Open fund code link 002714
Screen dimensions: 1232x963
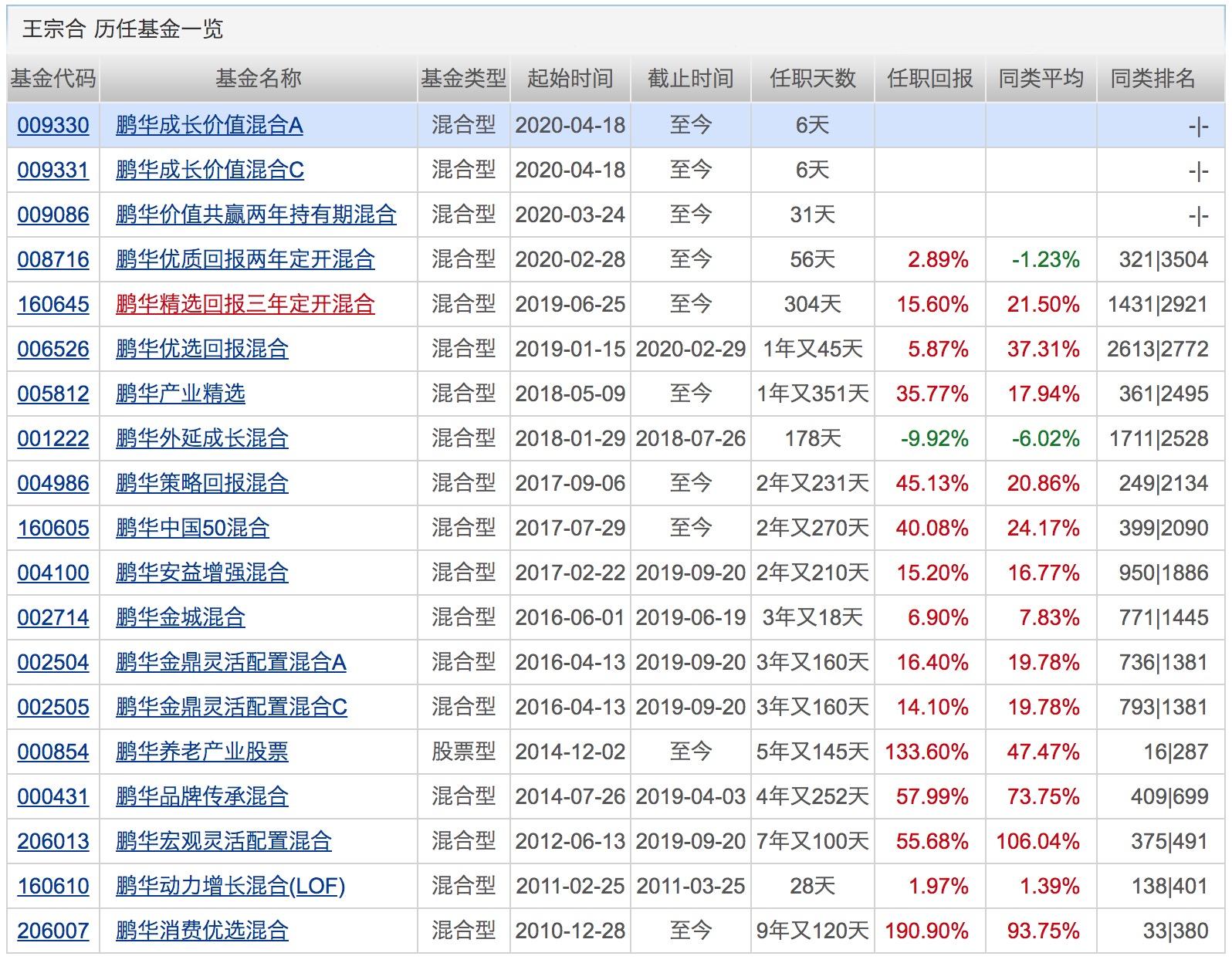[x=53, y=617]
